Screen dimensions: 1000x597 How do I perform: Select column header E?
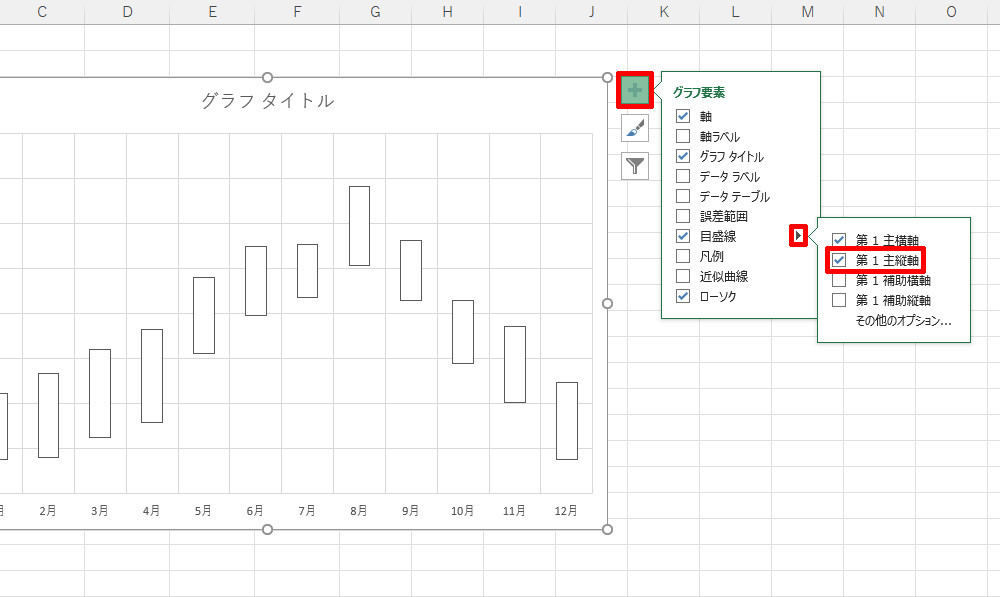click(x=212, y=11)
